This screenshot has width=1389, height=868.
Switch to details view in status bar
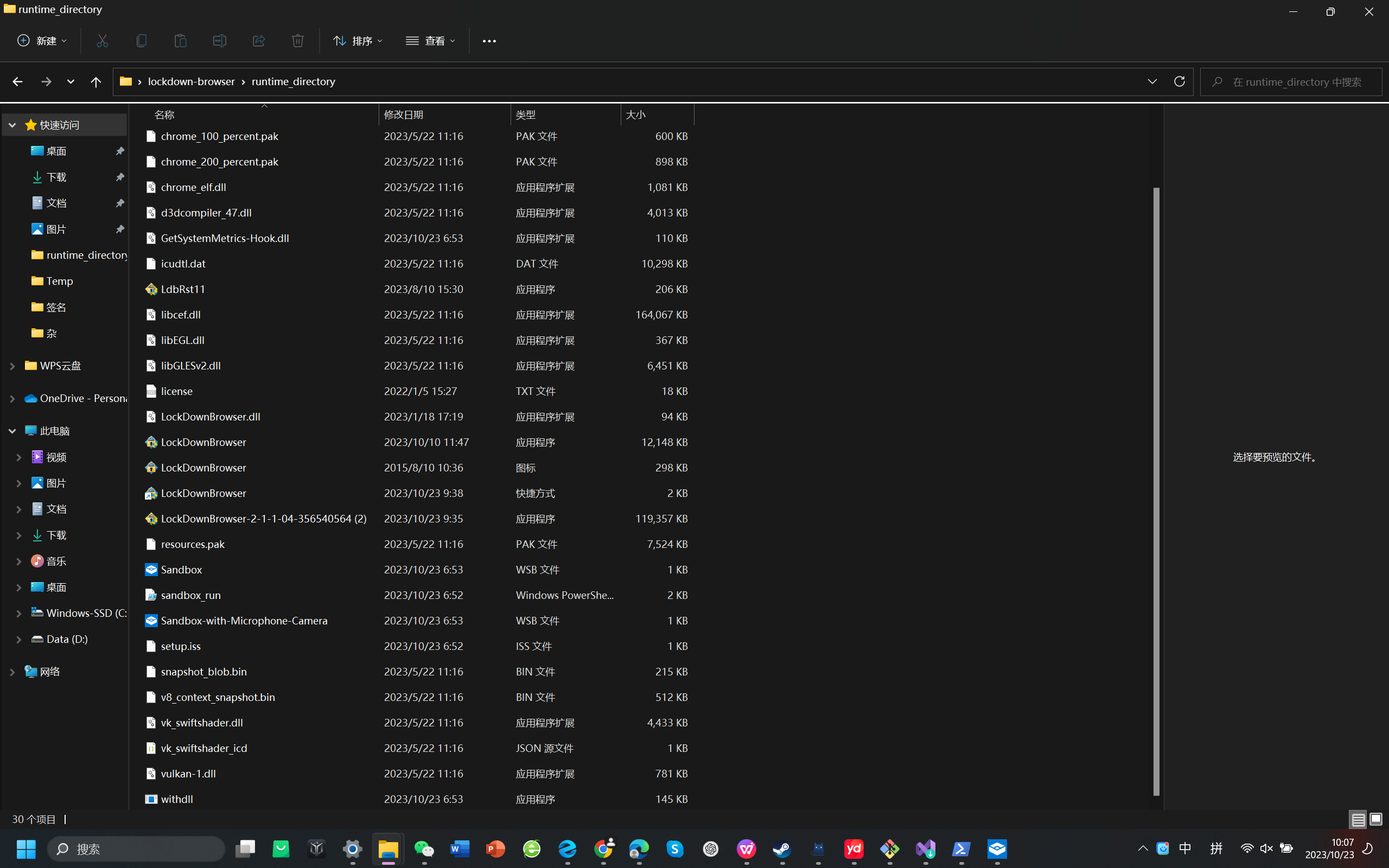(1357, 819)
